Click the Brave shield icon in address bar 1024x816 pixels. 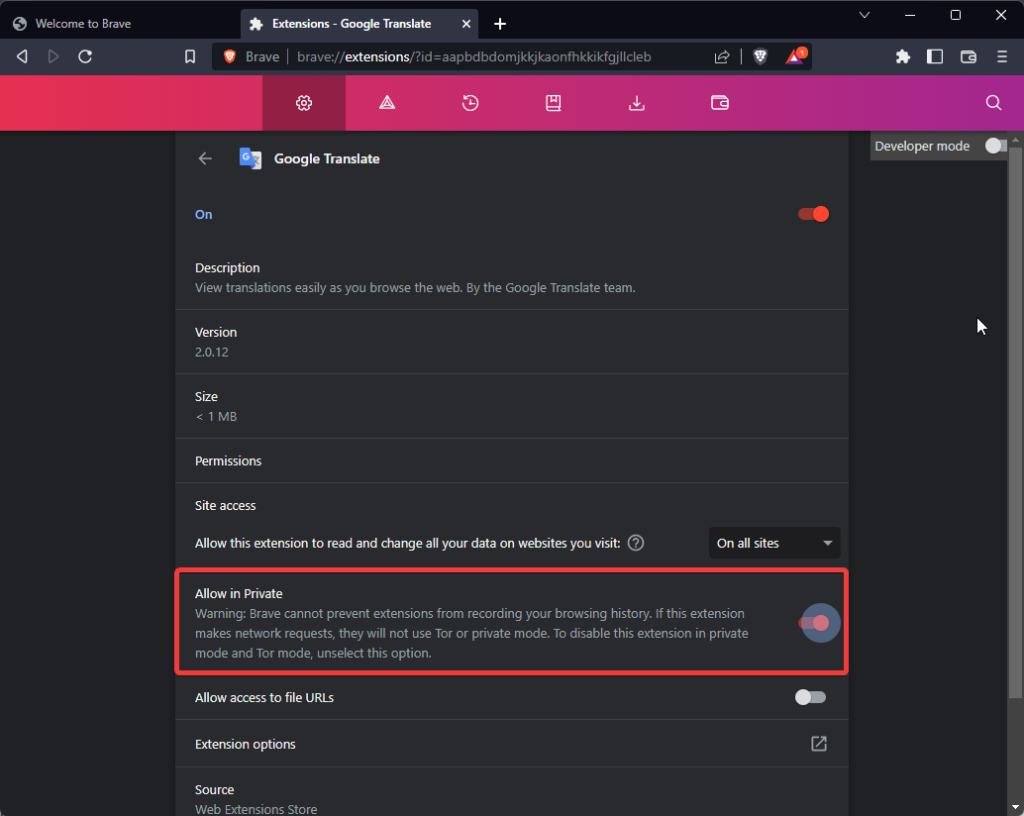click(x=230, y=57)
